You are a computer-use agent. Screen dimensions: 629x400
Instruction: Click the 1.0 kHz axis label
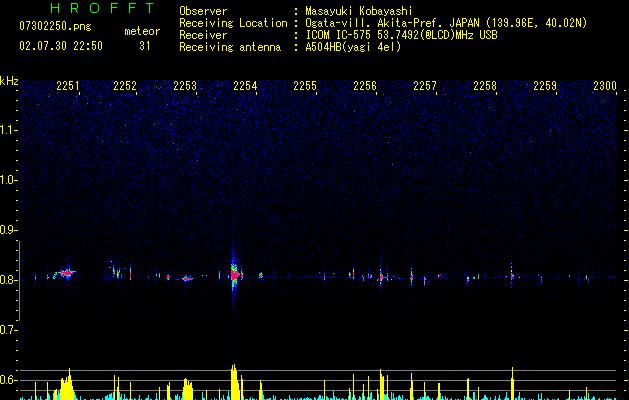9,180
